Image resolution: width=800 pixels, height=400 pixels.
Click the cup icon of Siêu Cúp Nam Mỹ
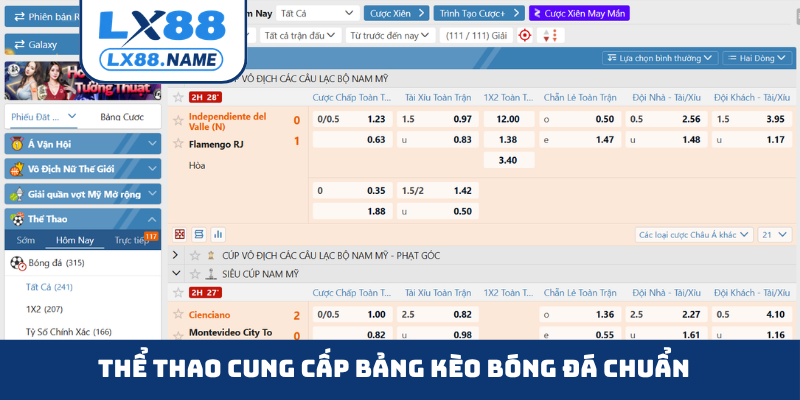(211, 274)
